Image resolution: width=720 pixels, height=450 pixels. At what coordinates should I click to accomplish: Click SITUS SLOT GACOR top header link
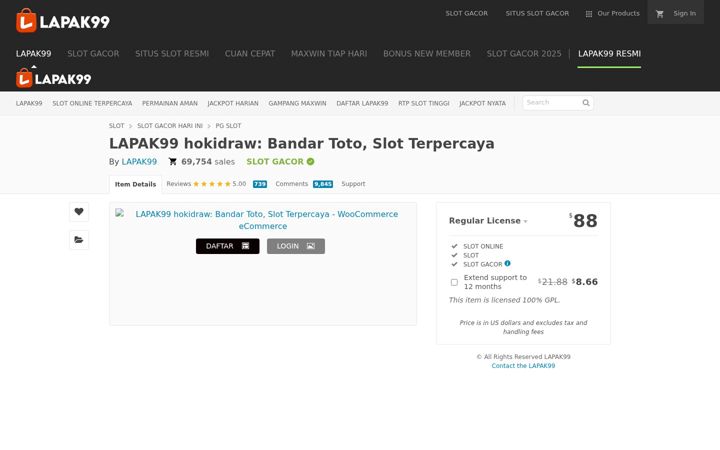[x=537, y=13]
